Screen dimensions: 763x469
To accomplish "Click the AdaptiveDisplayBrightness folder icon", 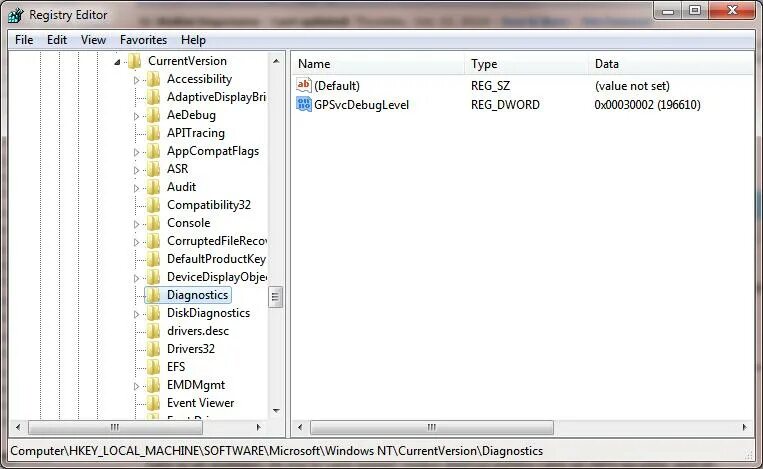I will click(153, 97).
